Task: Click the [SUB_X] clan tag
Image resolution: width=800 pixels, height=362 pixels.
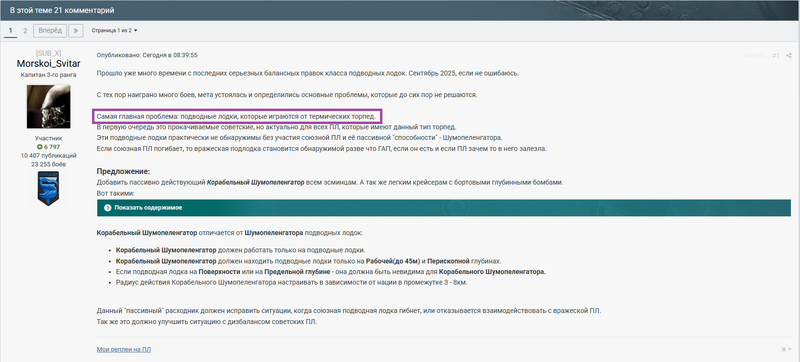Action: [x=48, y=53]
